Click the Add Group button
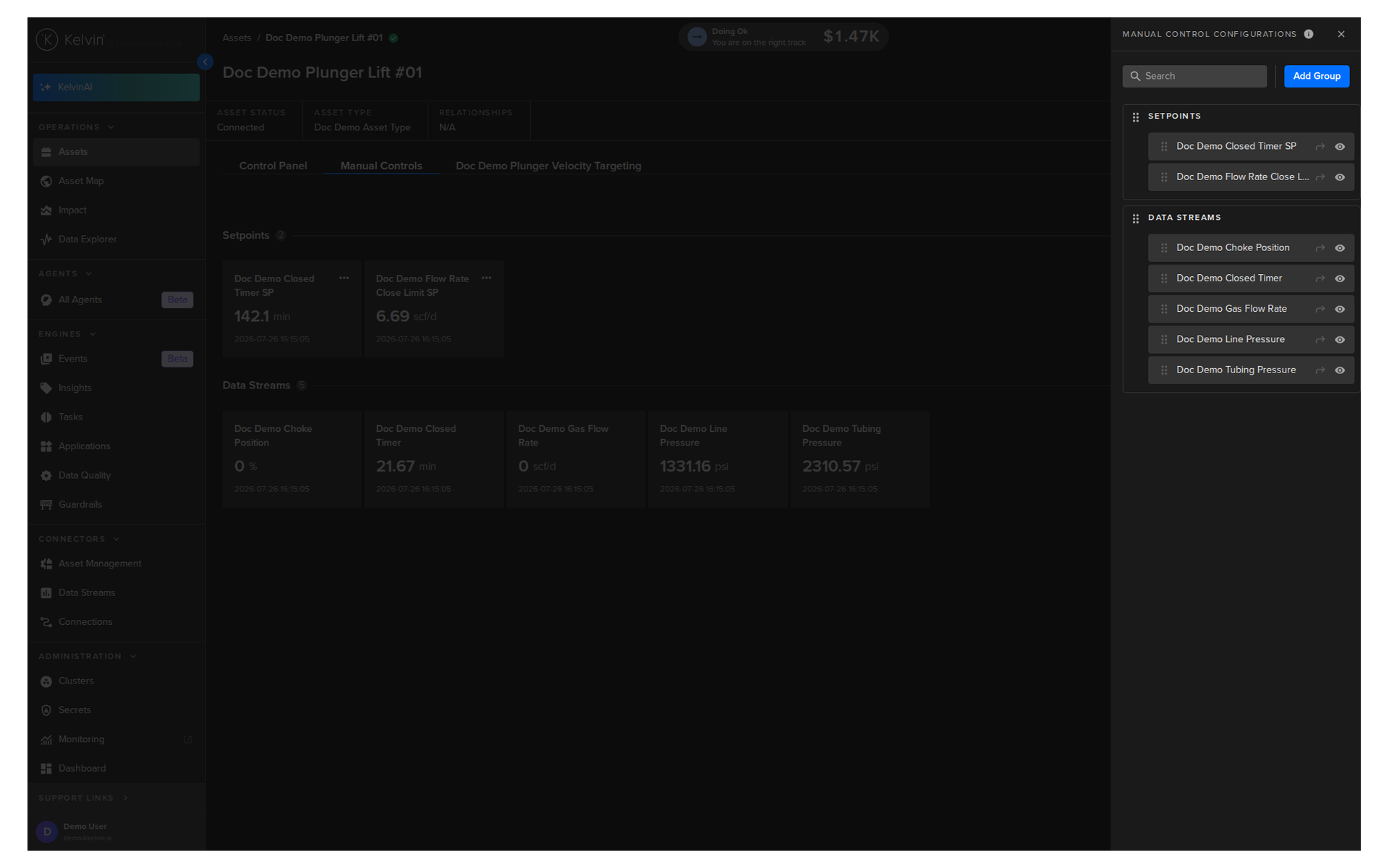The height and width of the screenshot is (868, 1389). tap(1317, 76)
